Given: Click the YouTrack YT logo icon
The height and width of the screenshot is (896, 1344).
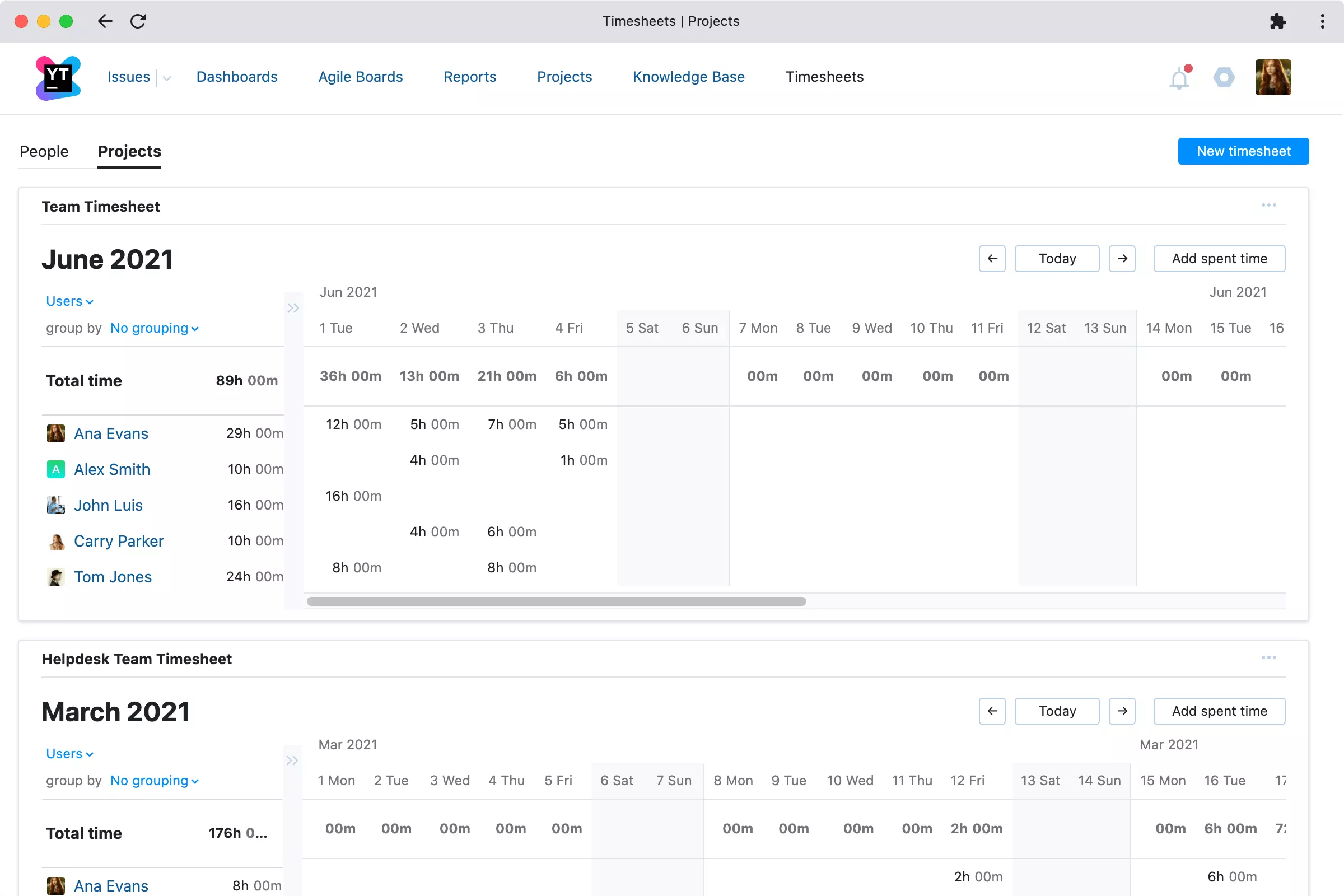Looking at the screenshot, I should point(56,77).
